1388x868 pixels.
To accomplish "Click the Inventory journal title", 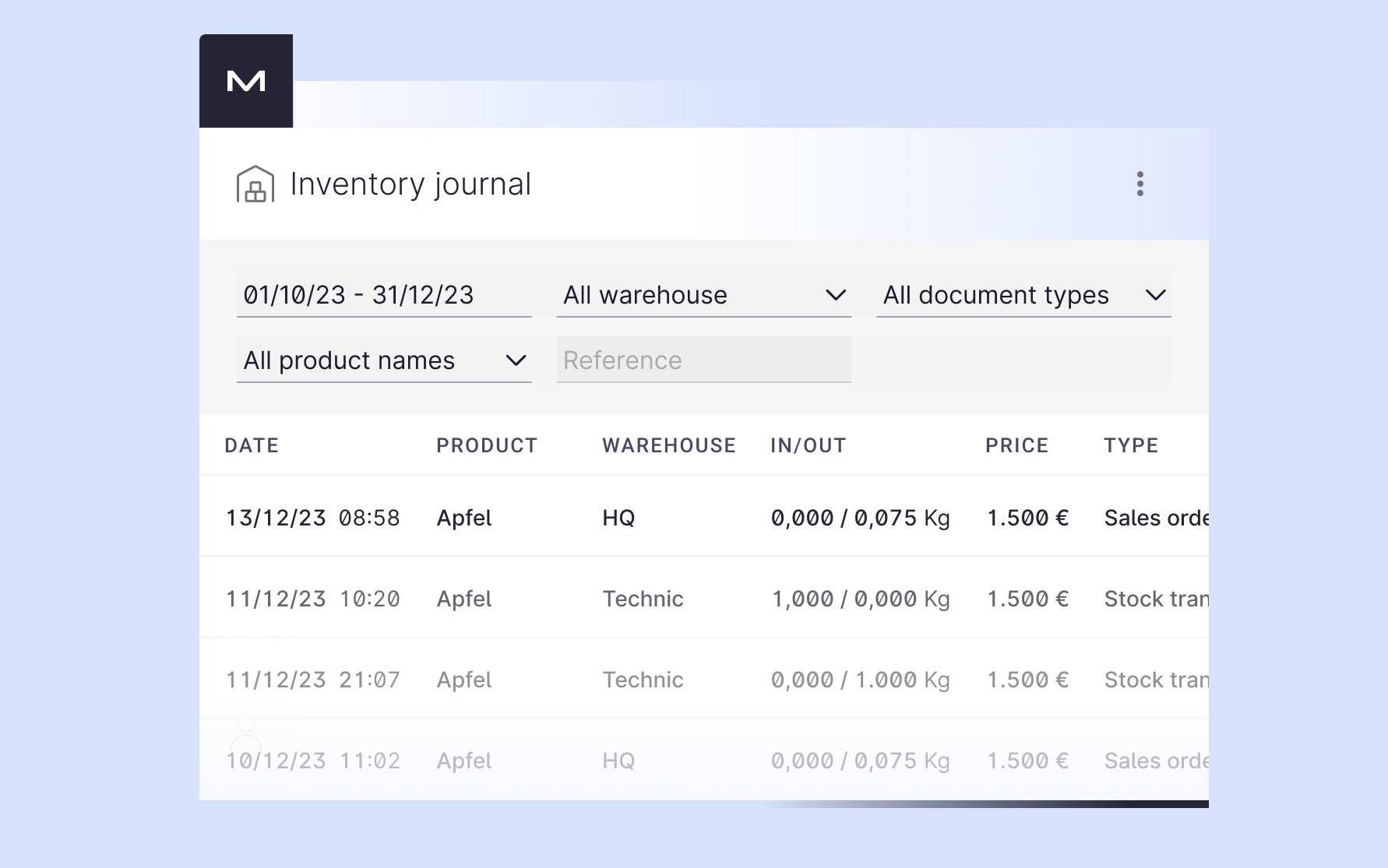I will coord(410,184).
